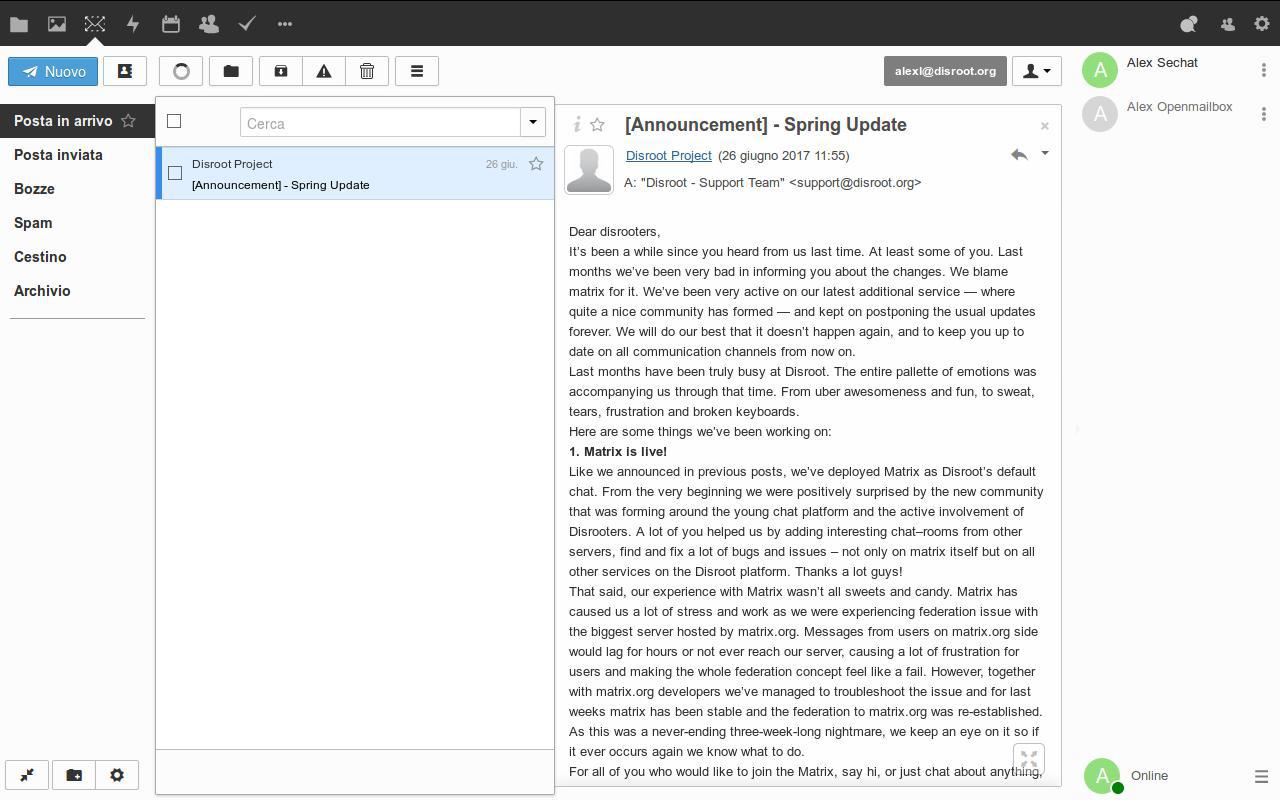Image resolution: width=1280 pixels, height=800 pixels.
Task: Click the Disroot Project sender link
Action: pyautogui.click(x=669, y=155)
